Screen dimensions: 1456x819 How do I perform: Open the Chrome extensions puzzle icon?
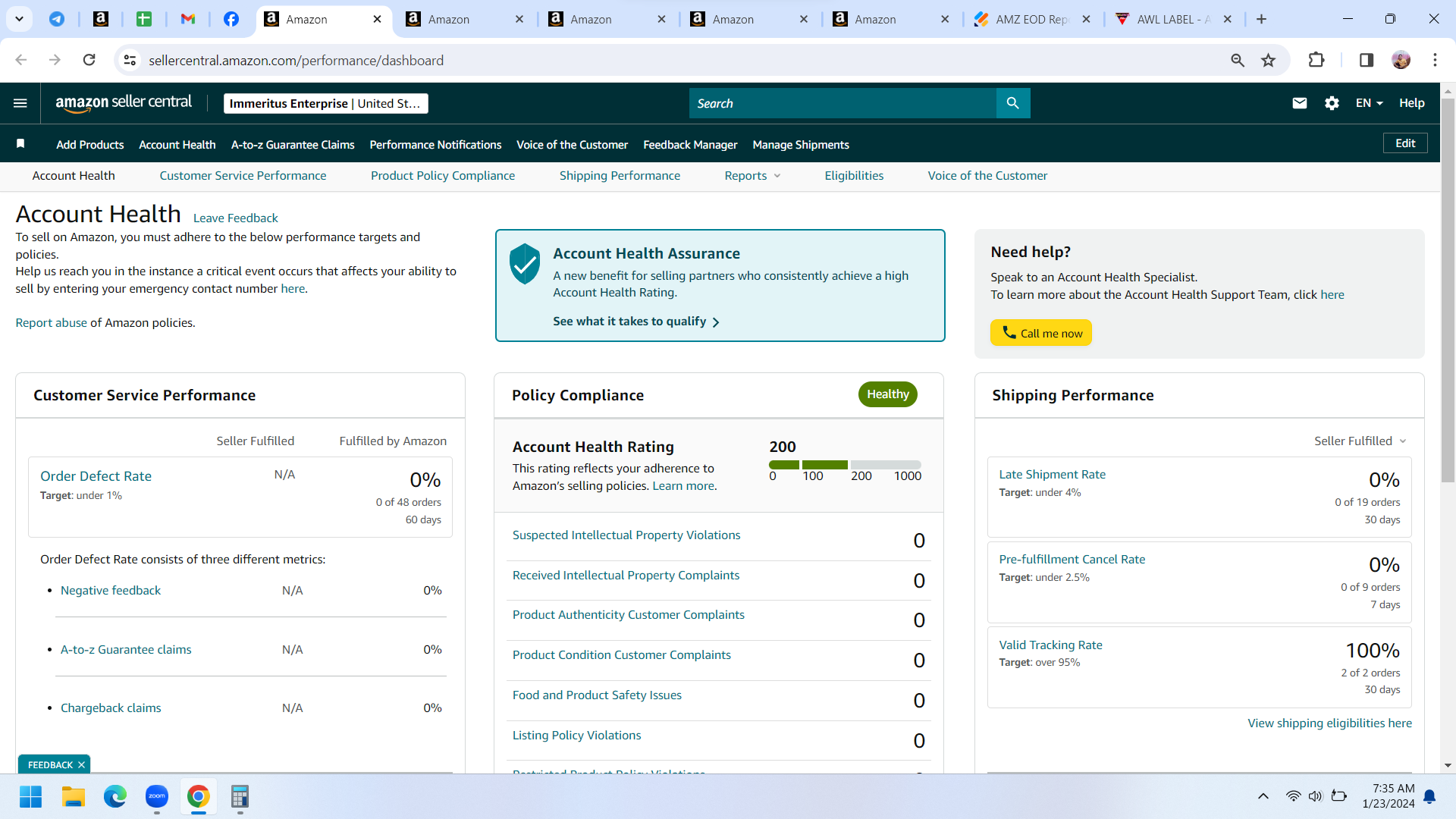click(1316, 60)
